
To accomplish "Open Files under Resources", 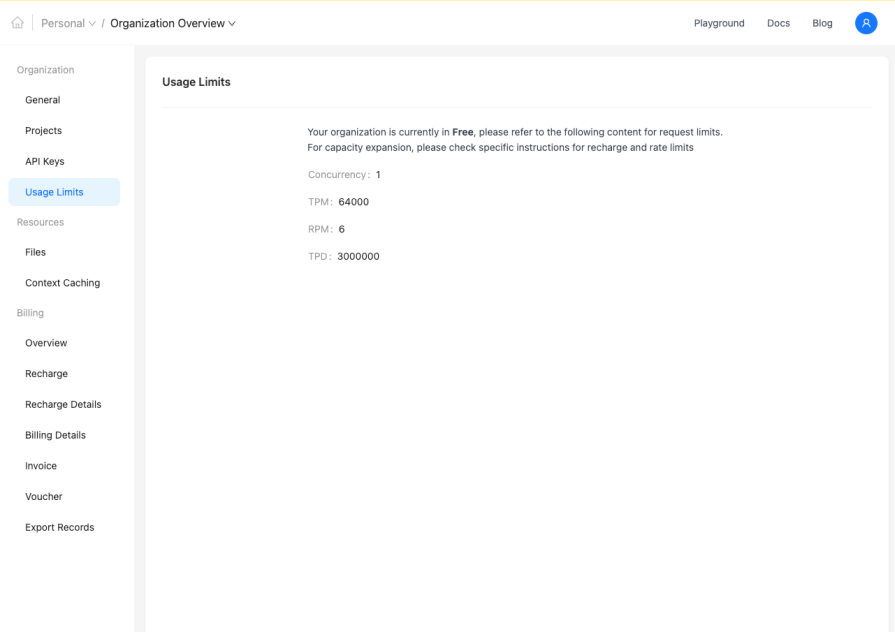I will coord(64,252).
